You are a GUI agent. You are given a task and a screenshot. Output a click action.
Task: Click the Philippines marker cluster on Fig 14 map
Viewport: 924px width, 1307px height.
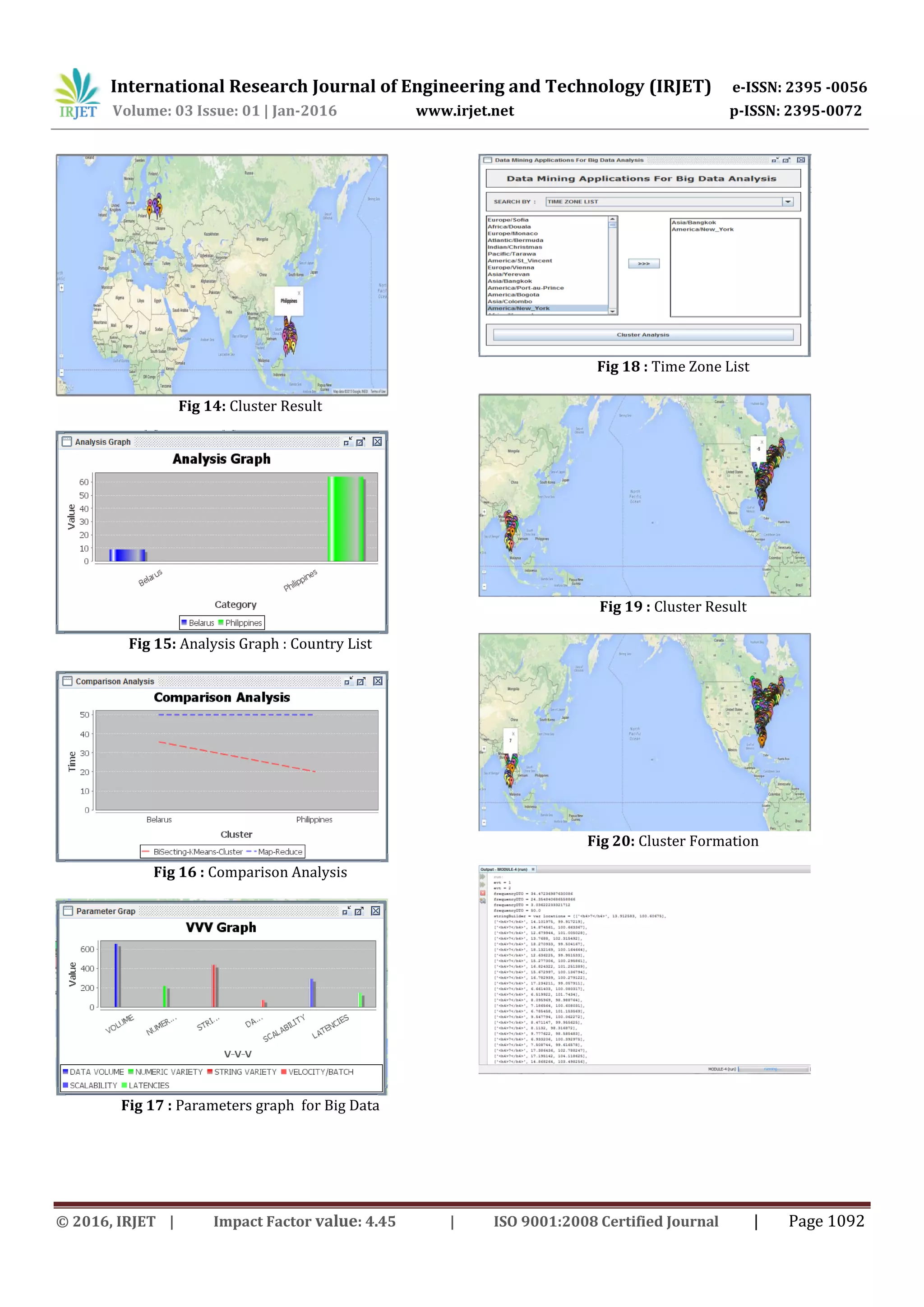(290, 337)
